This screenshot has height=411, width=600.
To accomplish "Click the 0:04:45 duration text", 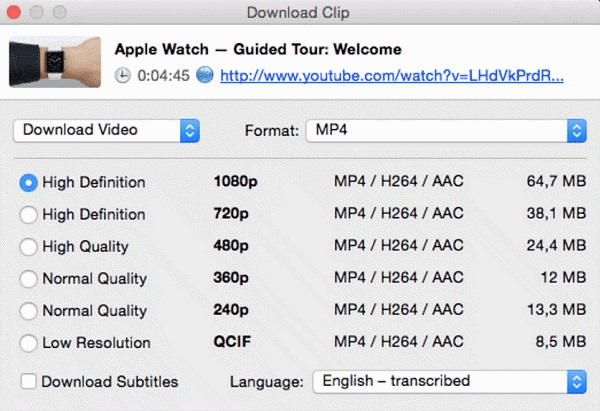I will (x=163, y=76).
